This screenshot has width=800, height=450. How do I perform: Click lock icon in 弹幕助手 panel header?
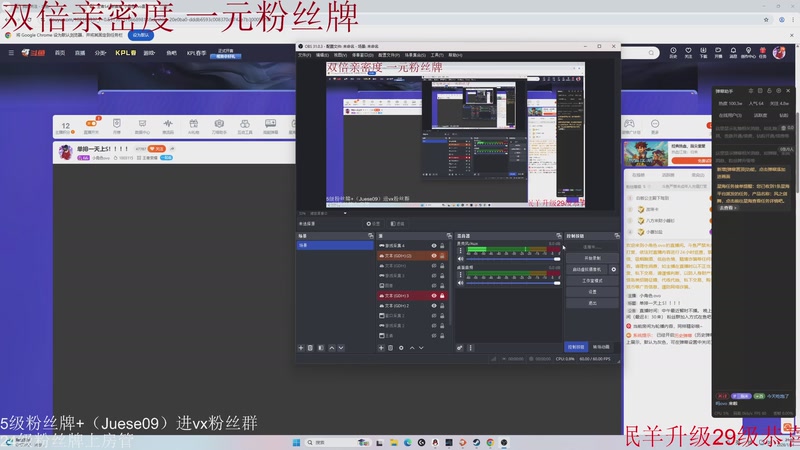coord(769,91)
